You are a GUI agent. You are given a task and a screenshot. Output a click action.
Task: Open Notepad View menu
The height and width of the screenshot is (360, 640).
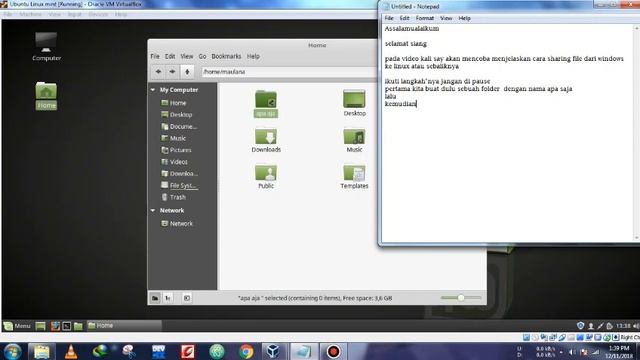(x=446, y=18)
